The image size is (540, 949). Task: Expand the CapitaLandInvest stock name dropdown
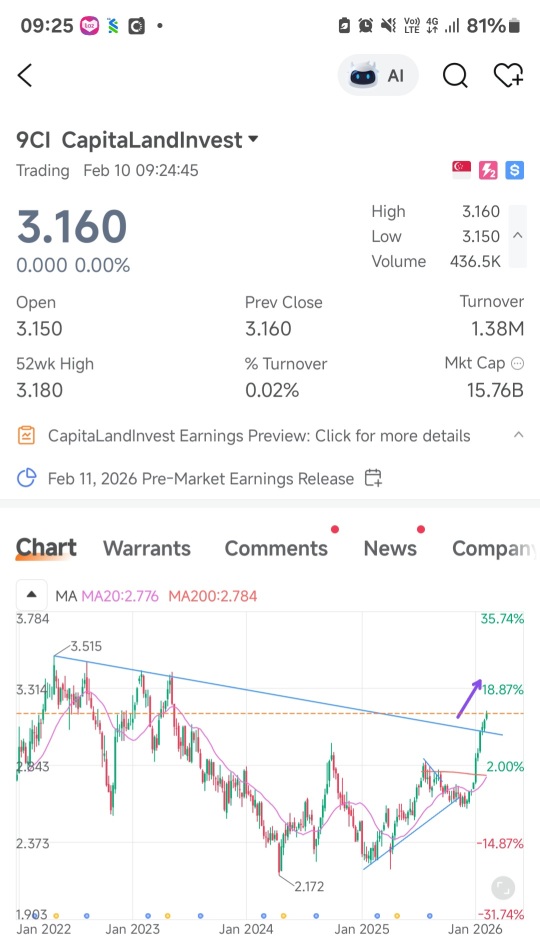coord(253,139)
